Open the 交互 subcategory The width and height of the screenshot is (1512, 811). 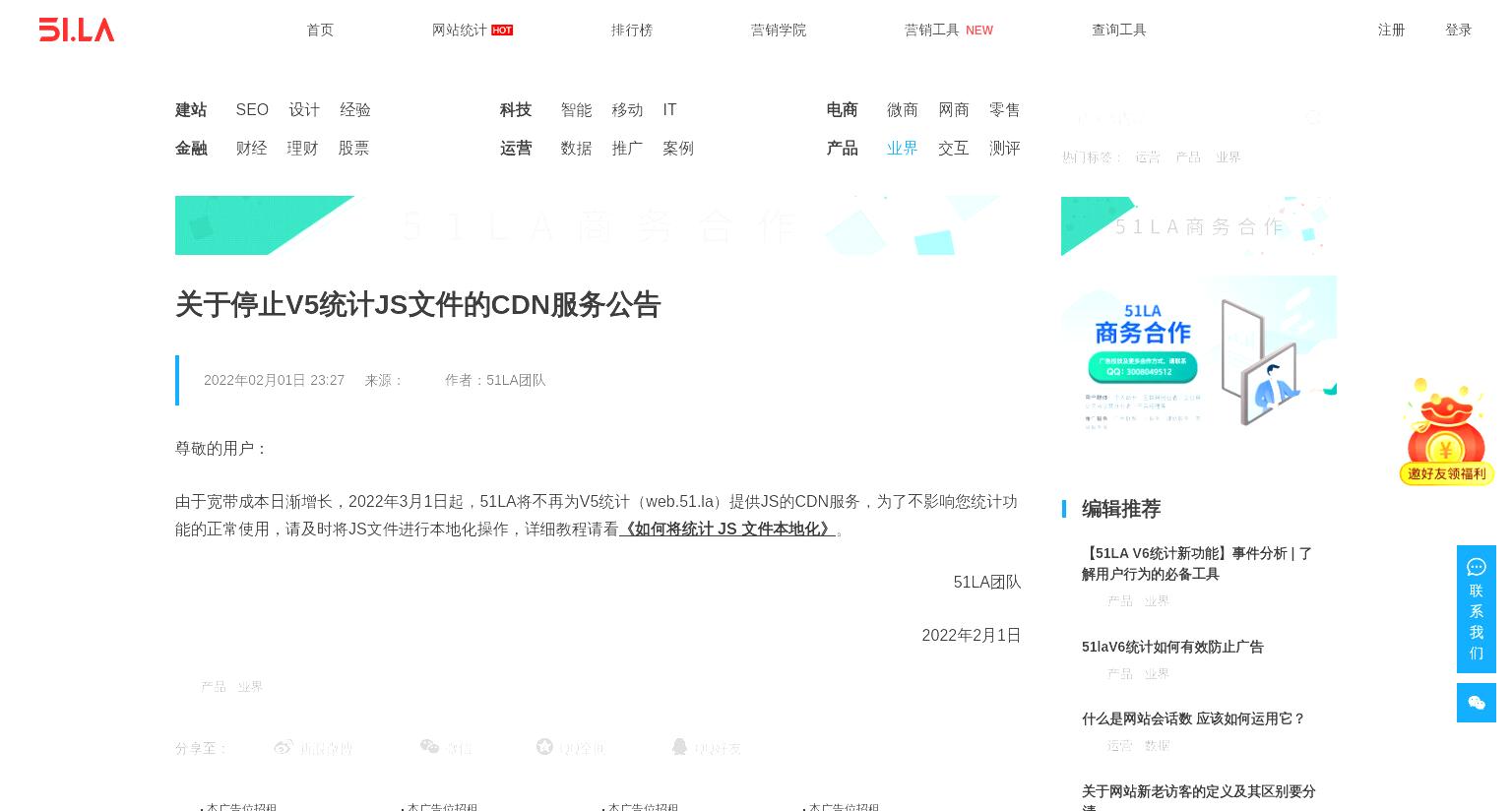954,148
